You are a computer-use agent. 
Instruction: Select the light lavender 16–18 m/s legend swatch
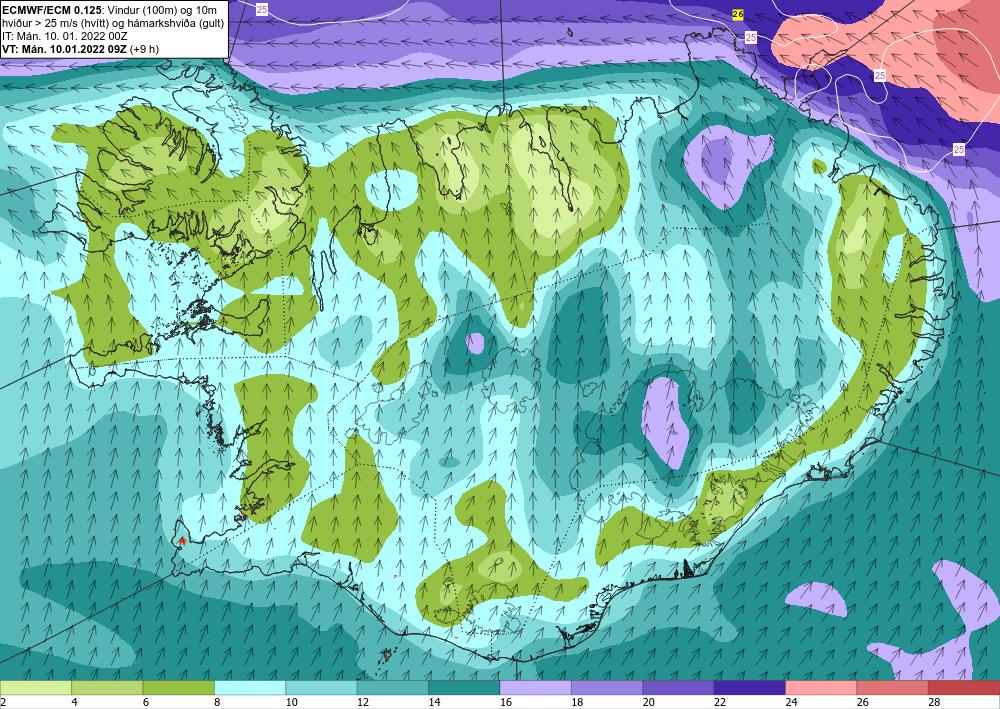click(x=536, y=688)
